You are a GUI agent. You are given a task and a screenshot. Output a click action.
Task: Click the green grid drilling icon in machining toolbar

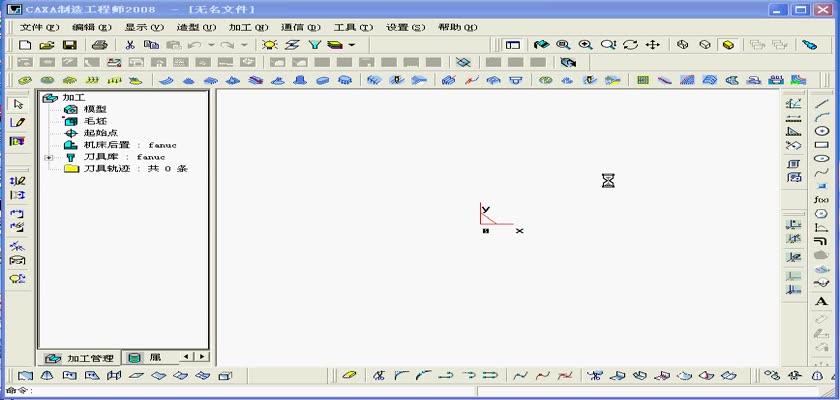[643, 80]
